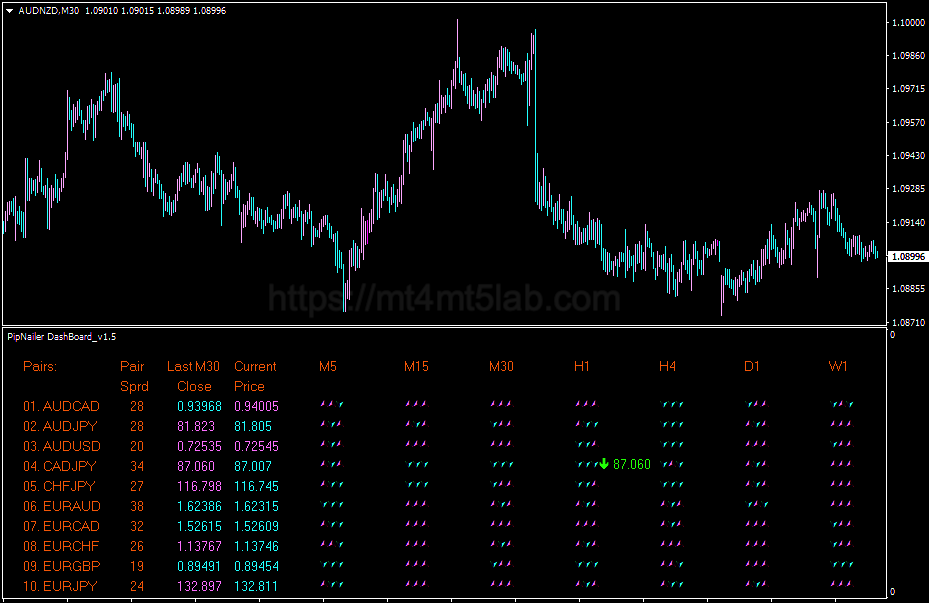Click the CADJPY M15 signal arrows
Screen dimensions: 929x603
click(x=417, y=464)
